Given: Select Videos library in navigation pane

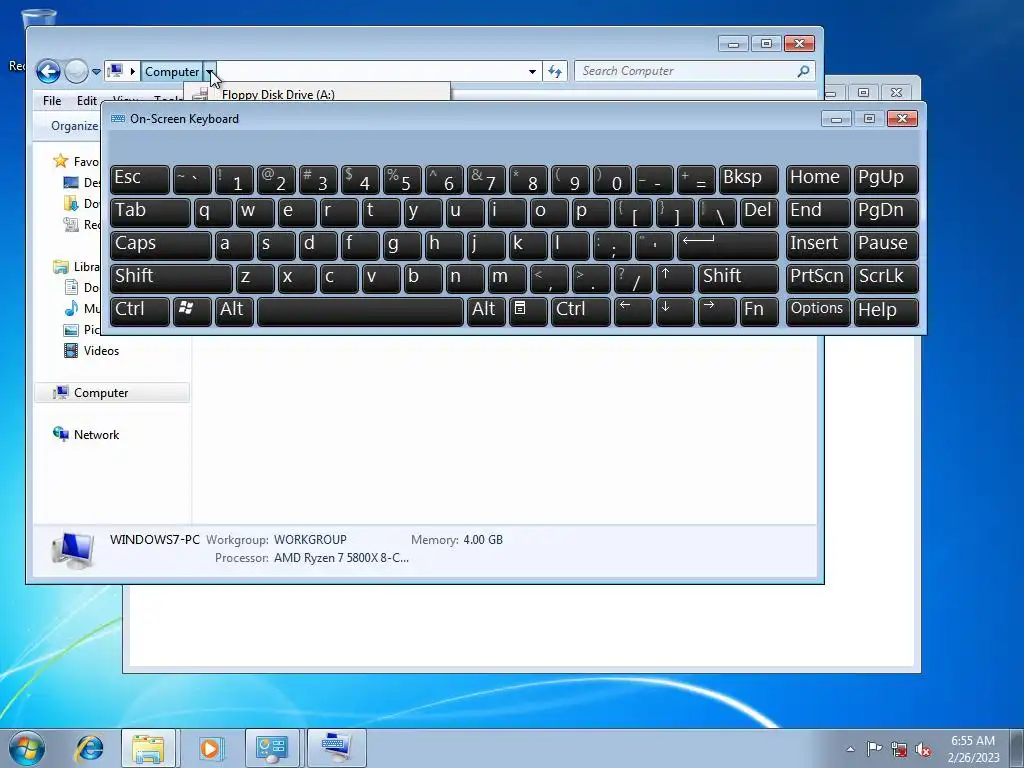Looking at the screenshot, I should pos(101,351).
